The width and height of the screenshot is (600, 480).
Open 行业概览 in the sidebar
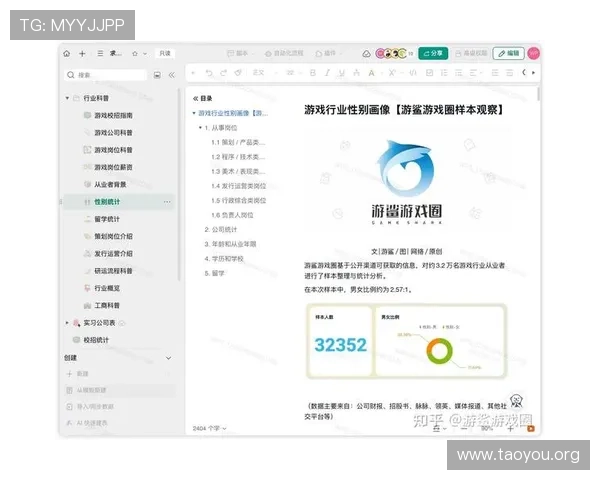(107, 288)
